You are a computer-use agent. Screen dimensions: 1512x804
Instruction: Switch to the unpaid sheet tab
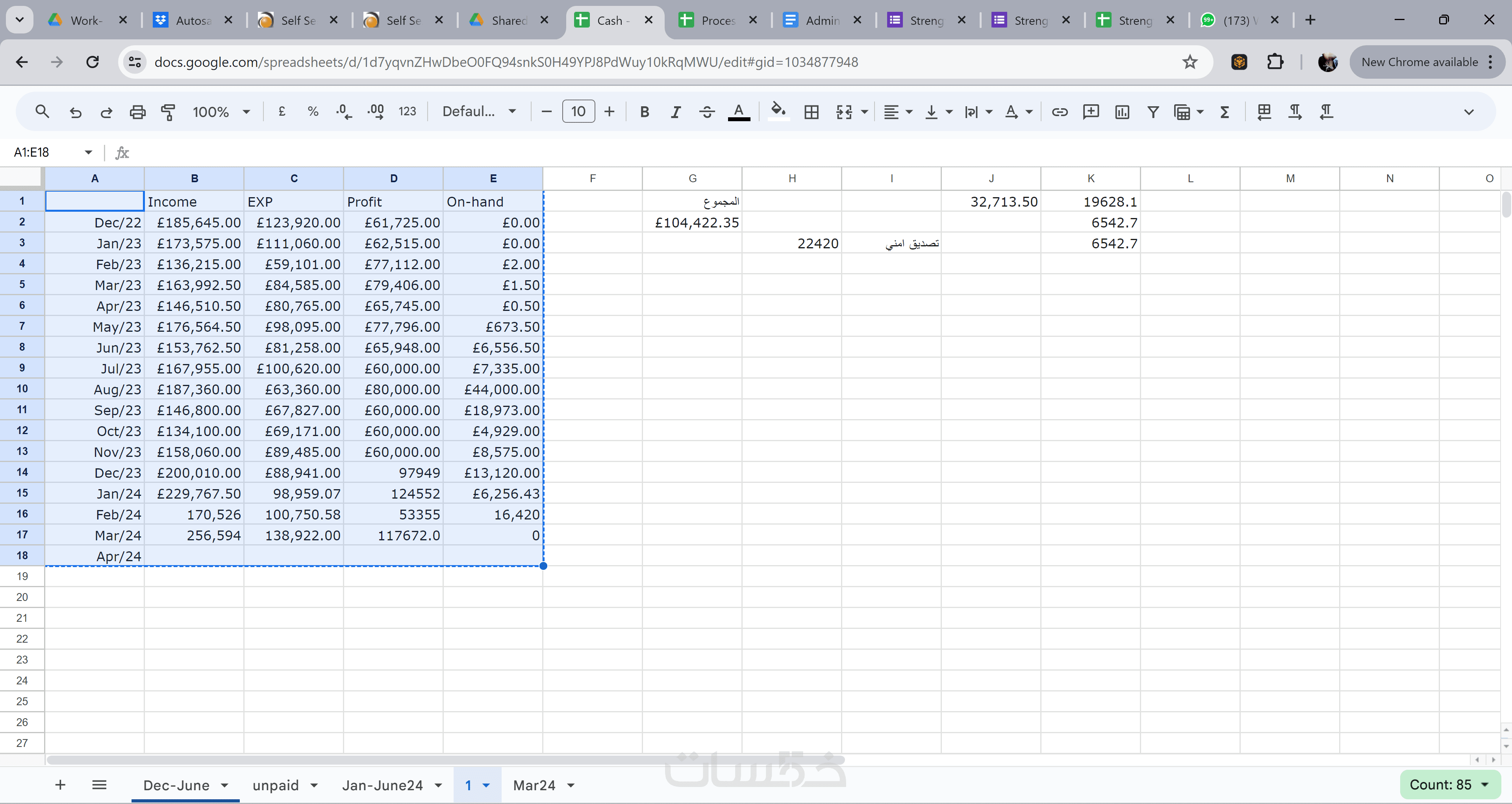coord(275,785)
